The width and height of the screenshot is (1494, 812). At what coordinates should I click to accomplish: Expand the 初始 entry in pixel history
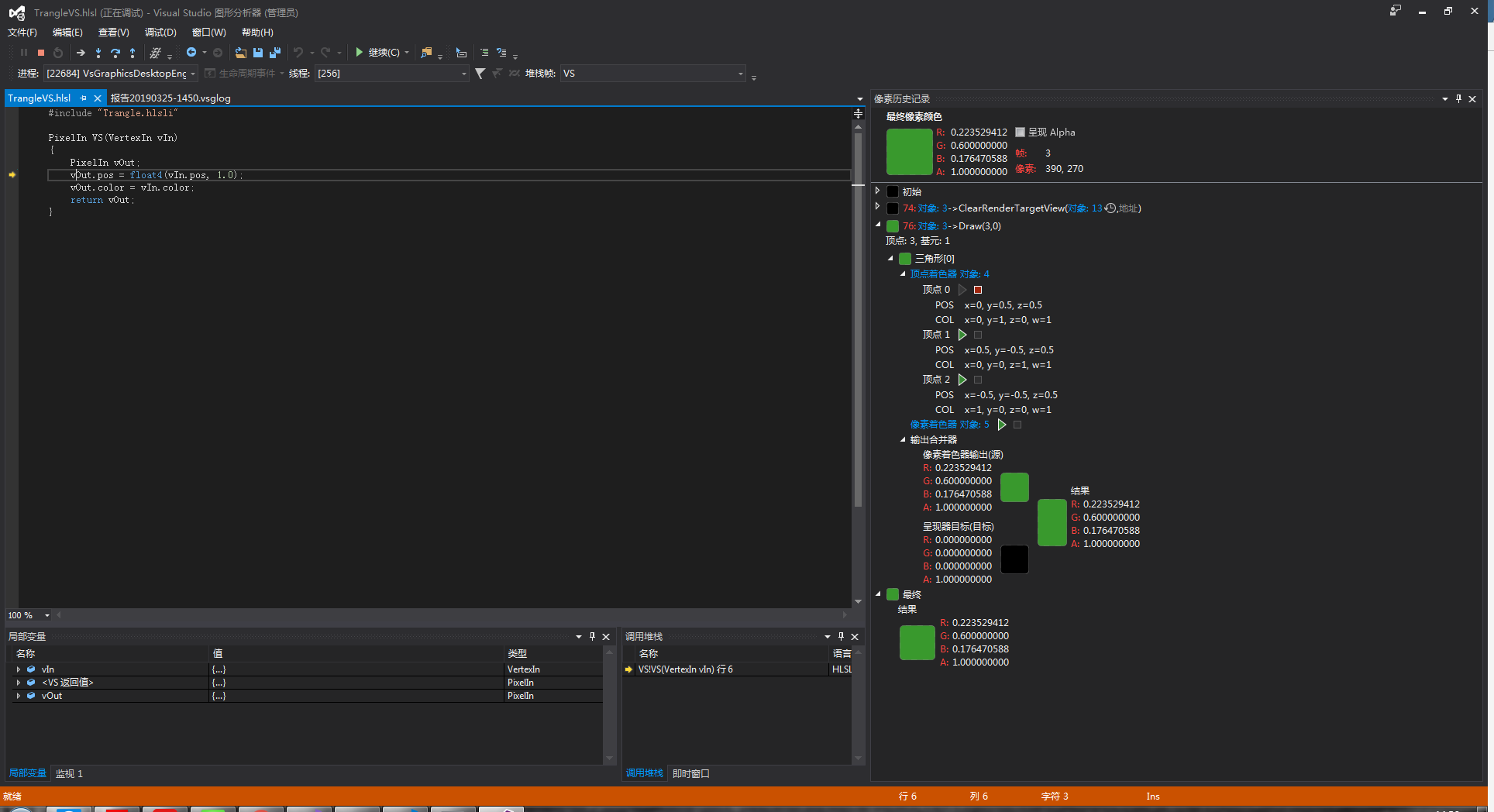coord(878,191)
